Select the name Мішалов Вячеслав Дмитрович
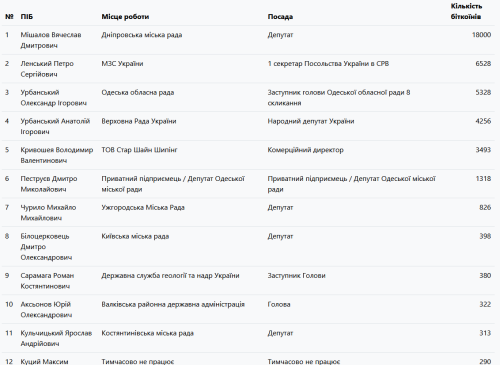Image resolution: width=500 pixels, height=365 pixels. pyautogui.click(x=51, y=40)
